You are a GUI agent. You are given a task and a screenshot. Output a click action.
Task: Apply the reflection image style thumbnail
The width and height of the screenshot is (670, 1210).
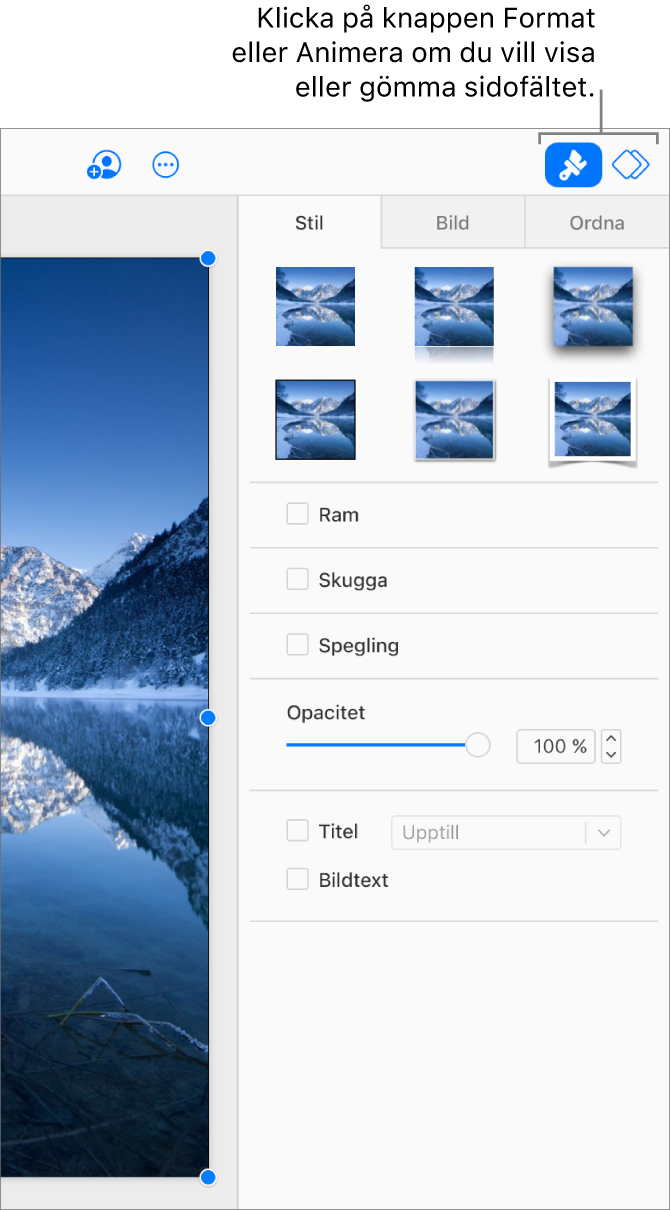coord(454,306)
